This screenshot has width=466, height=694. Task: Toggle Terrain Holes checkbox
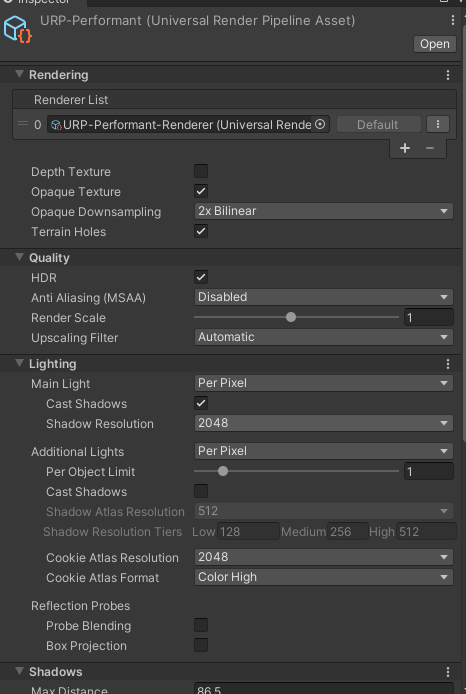pos(201,231)
